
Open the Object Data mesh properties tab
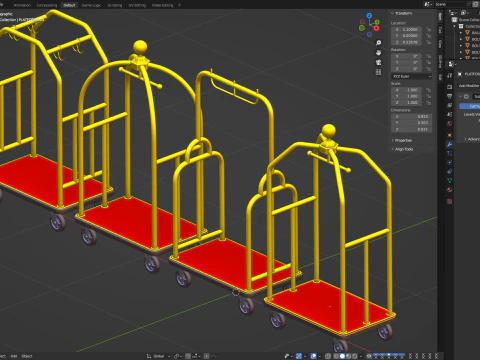[x=449, y=180]
